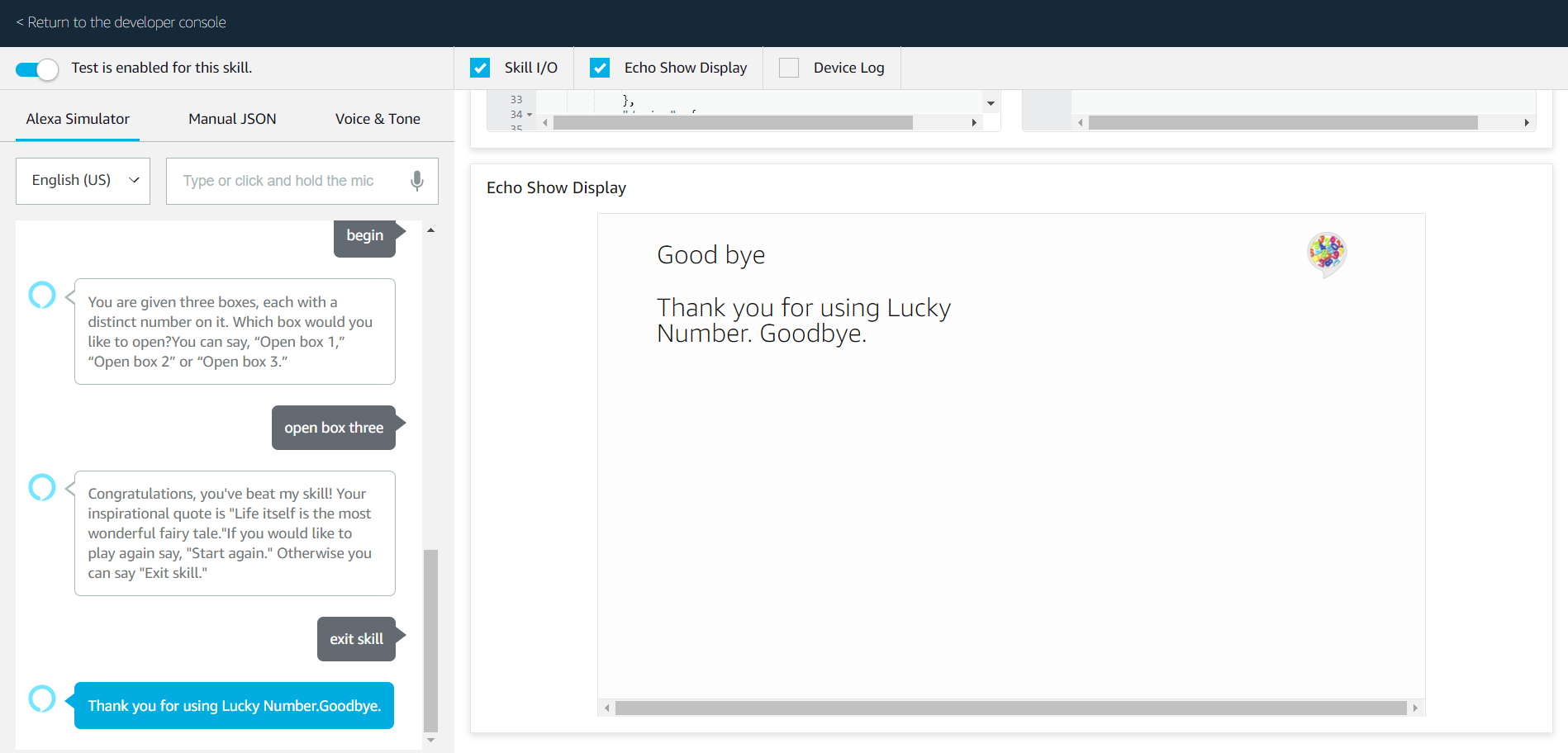Image resolution: width=1568 pixels, height=753 pixels.
Task: Click the Echo Show display horizontal scrollbar thumb
Action: 1011,708
